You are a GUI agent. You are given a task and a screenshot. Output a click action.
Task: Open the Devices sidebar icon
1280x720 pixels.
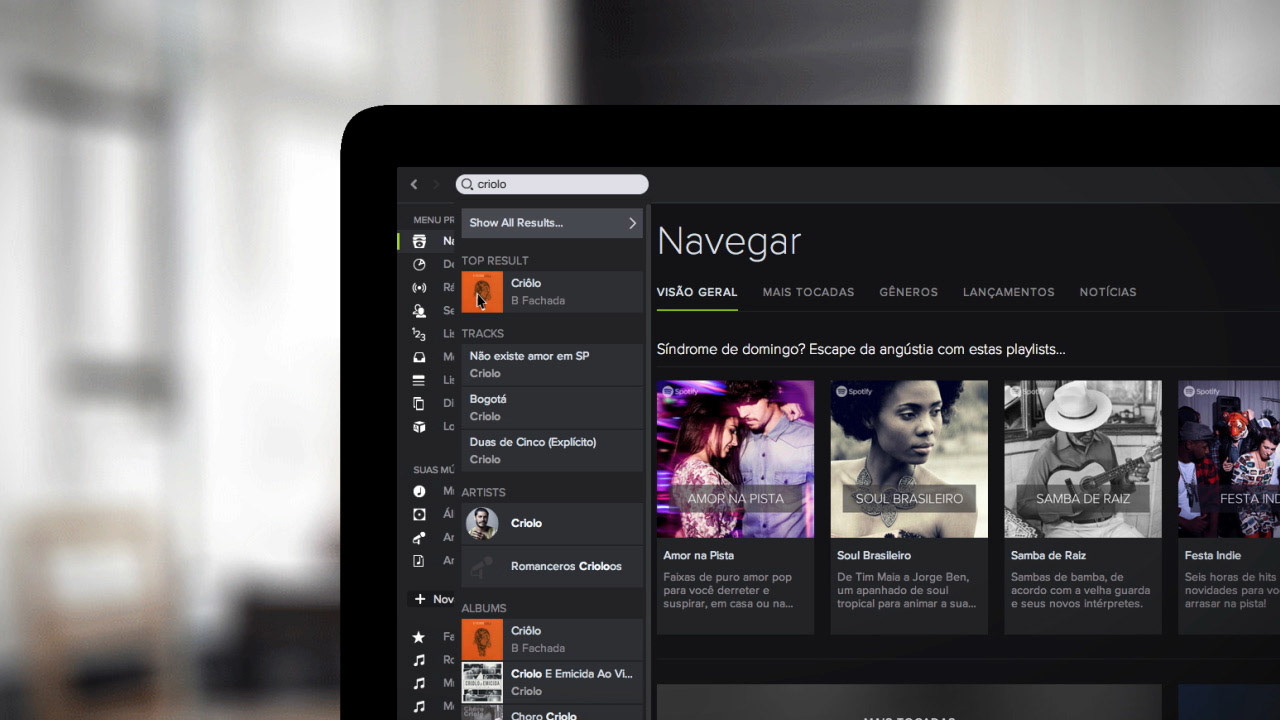tap(419, 403)
